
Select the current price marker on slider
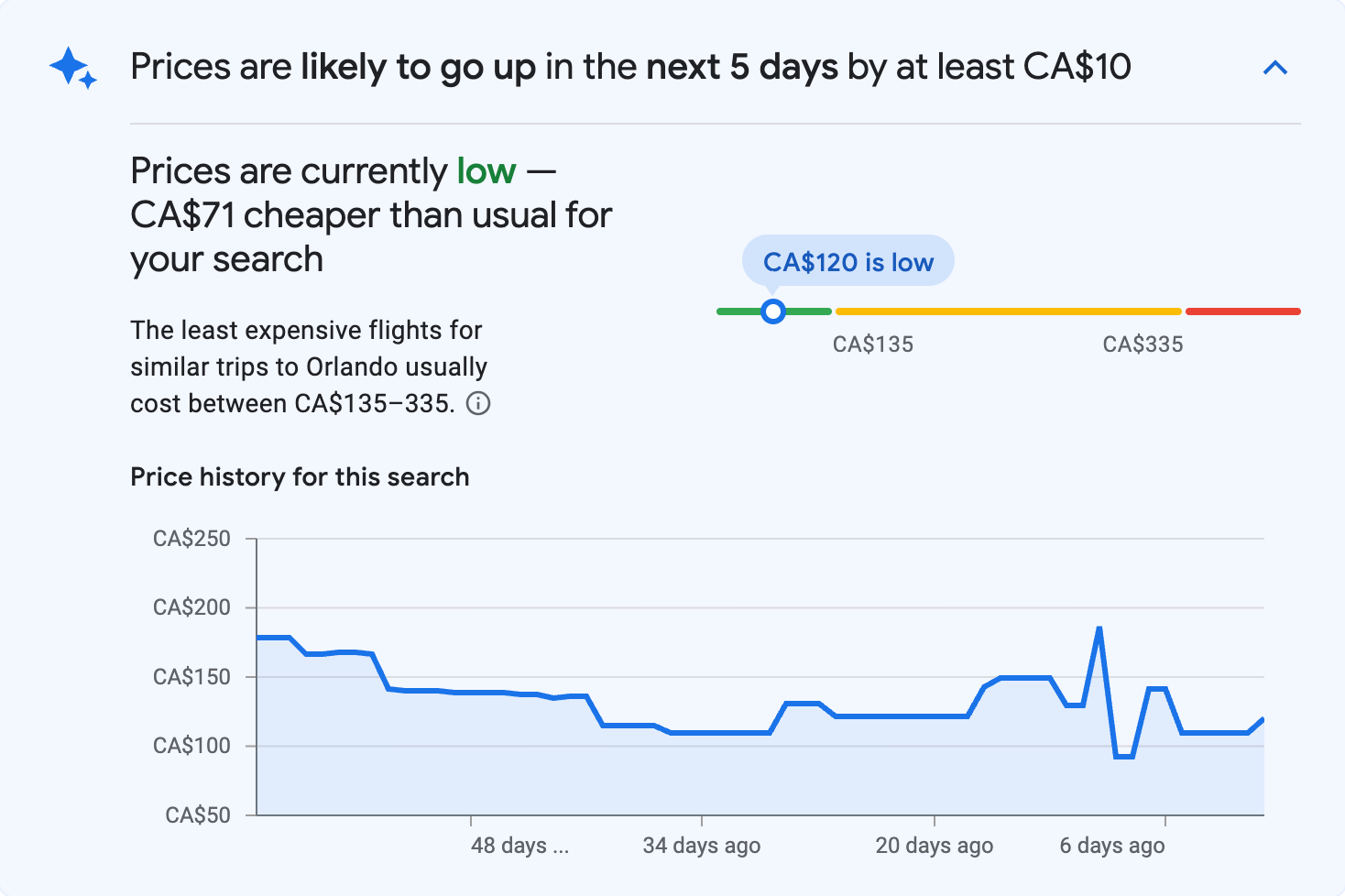[x=773, y=311]
